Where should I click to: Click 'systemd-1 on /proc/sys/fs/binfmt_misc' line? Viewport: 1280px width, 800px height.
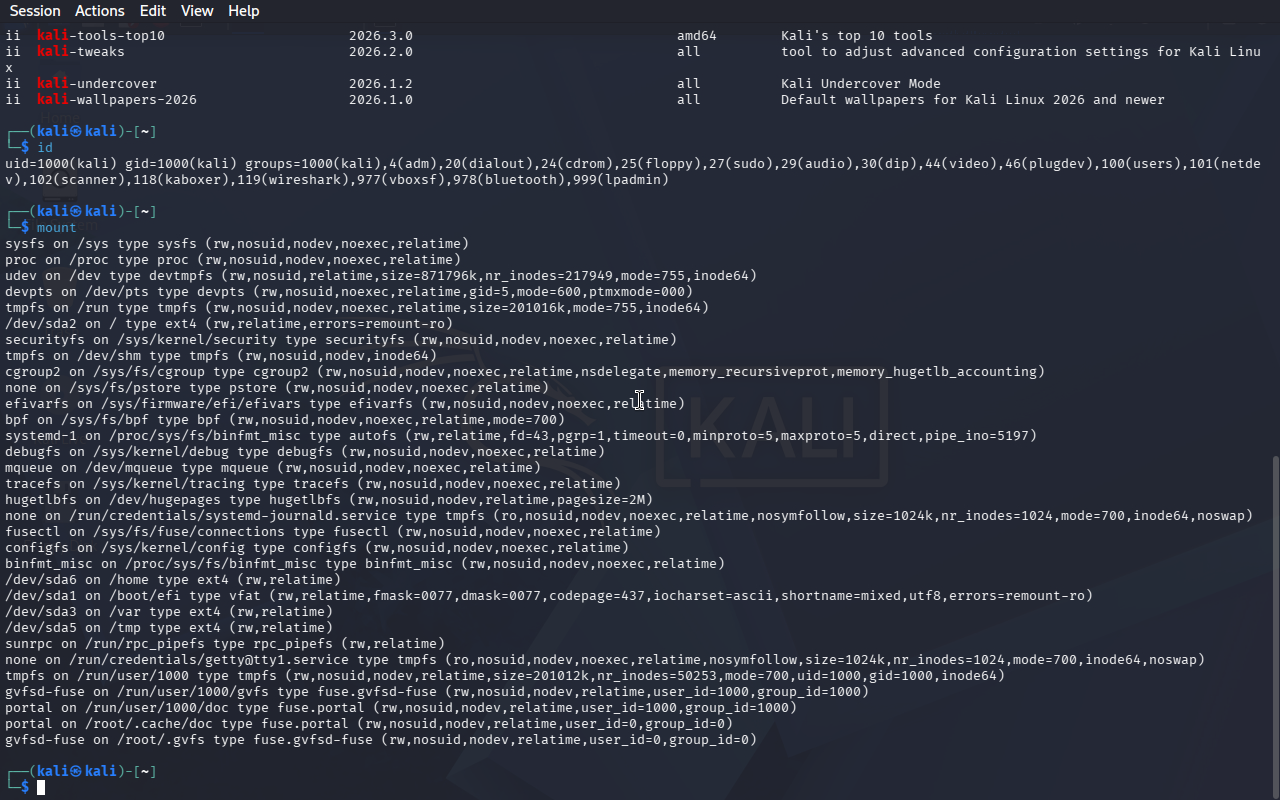click(x=521, y=436)
